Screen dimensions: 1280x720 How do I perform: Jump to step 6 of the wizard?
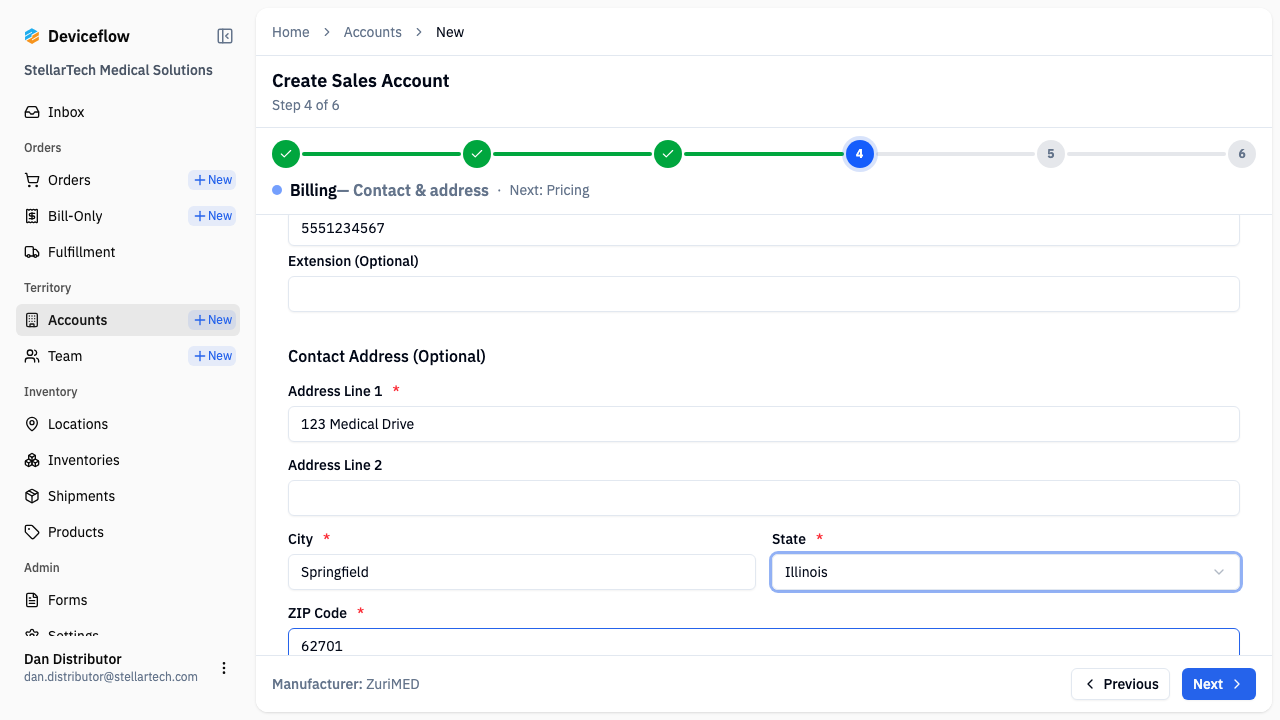[x=1242, y=154]
